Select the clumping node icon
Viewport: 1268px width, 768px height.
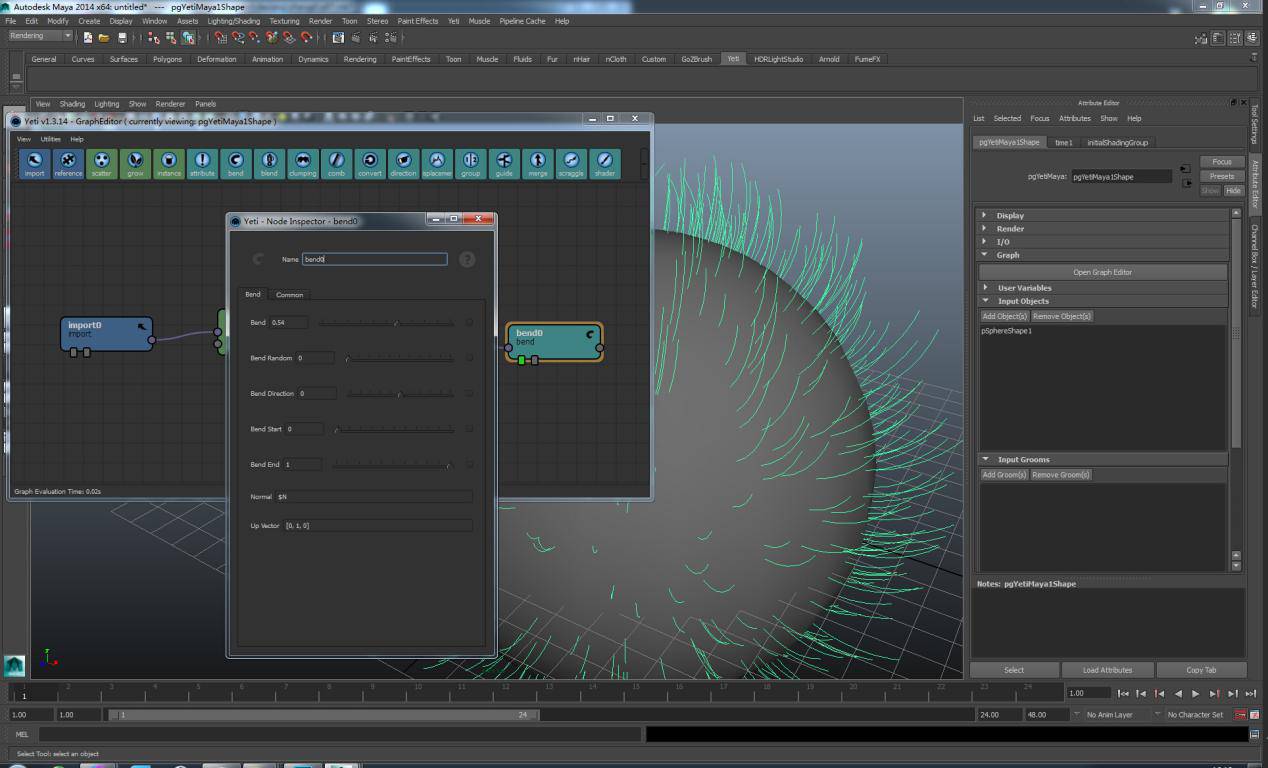pos(303,163)
